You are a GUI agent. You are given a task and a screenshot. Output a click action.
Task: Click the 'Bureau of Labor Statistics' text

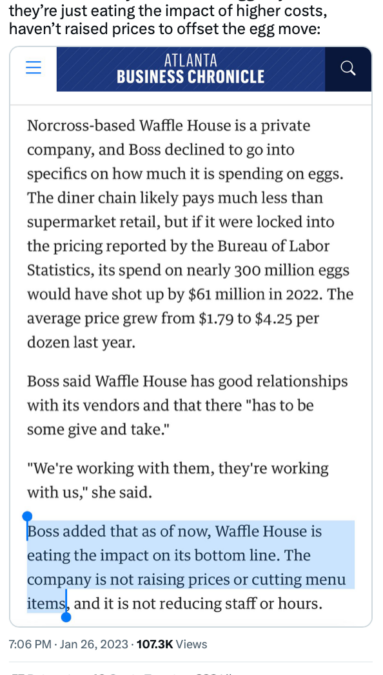[x=179, y=258]
